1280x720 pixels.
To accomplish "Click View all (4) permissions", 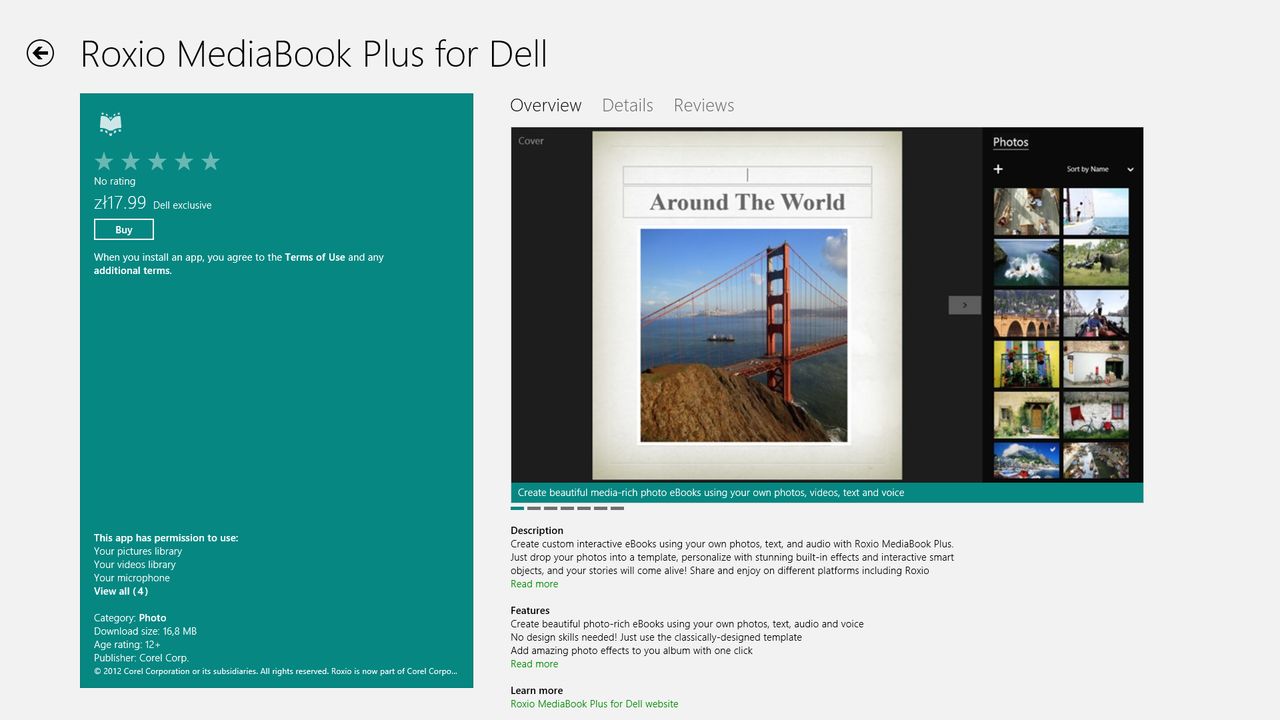I will [x=121, y=591].
